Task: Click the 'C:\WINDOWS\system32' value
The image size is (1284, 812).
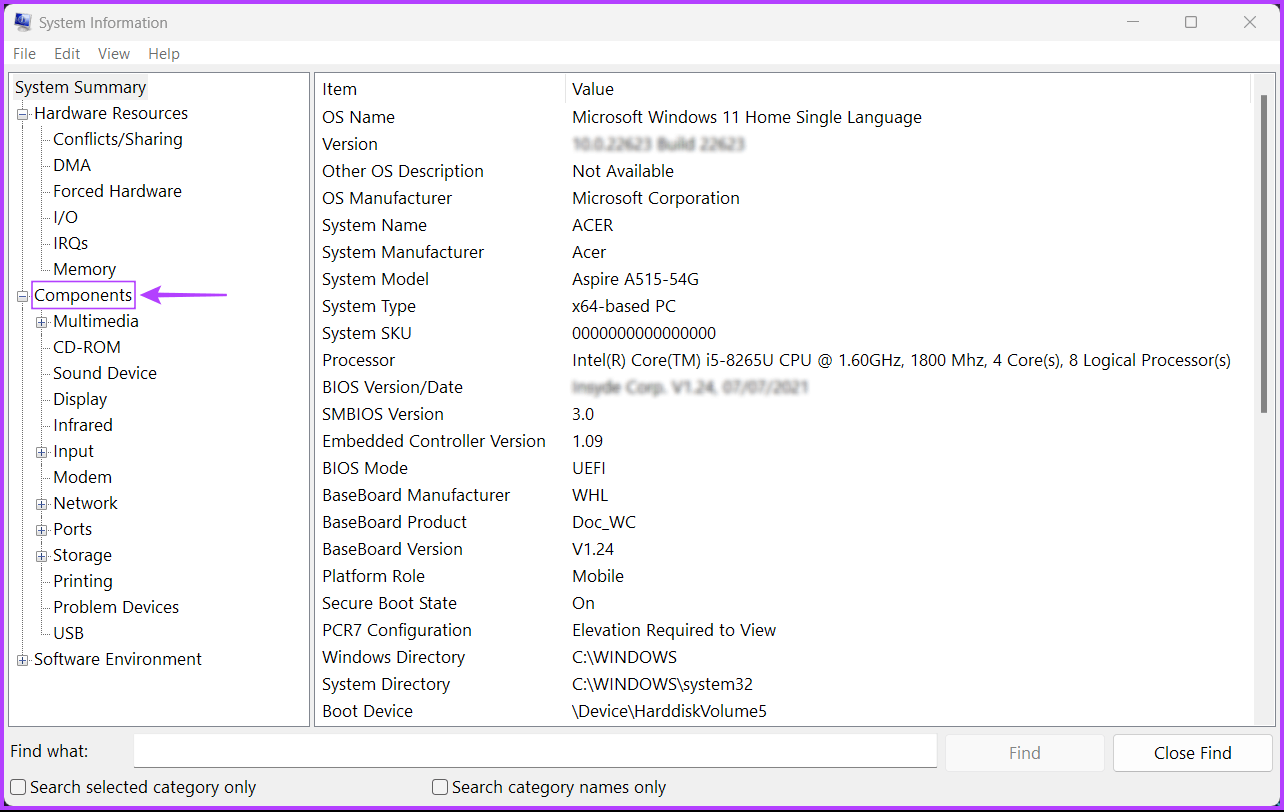Action: [x=662, y=684]
